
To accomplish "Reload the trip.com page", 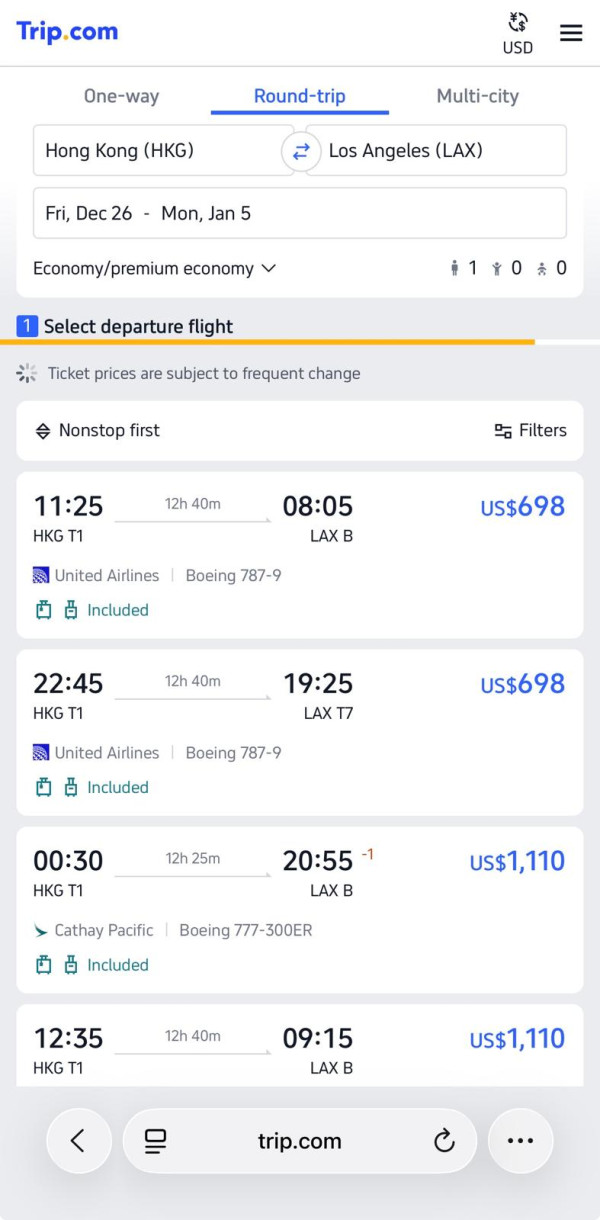I will coord(444,1141).
